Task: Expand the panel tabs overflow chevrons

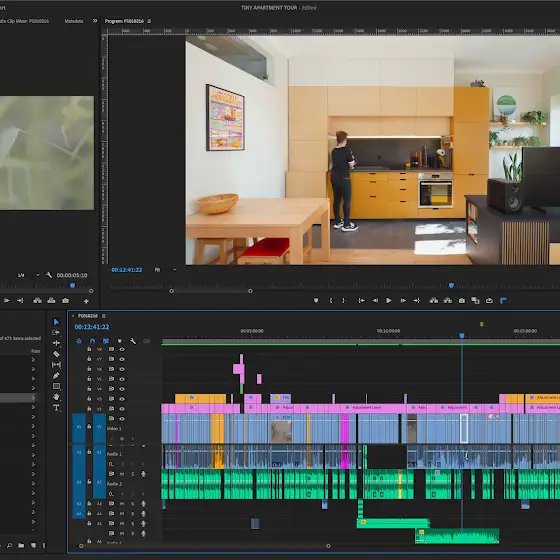Action: click(95, 21)
